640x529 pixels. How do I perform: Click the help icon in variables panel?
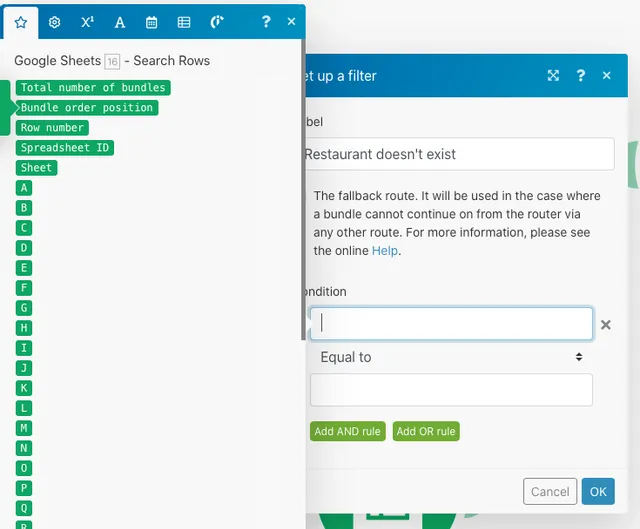point(265,22)
